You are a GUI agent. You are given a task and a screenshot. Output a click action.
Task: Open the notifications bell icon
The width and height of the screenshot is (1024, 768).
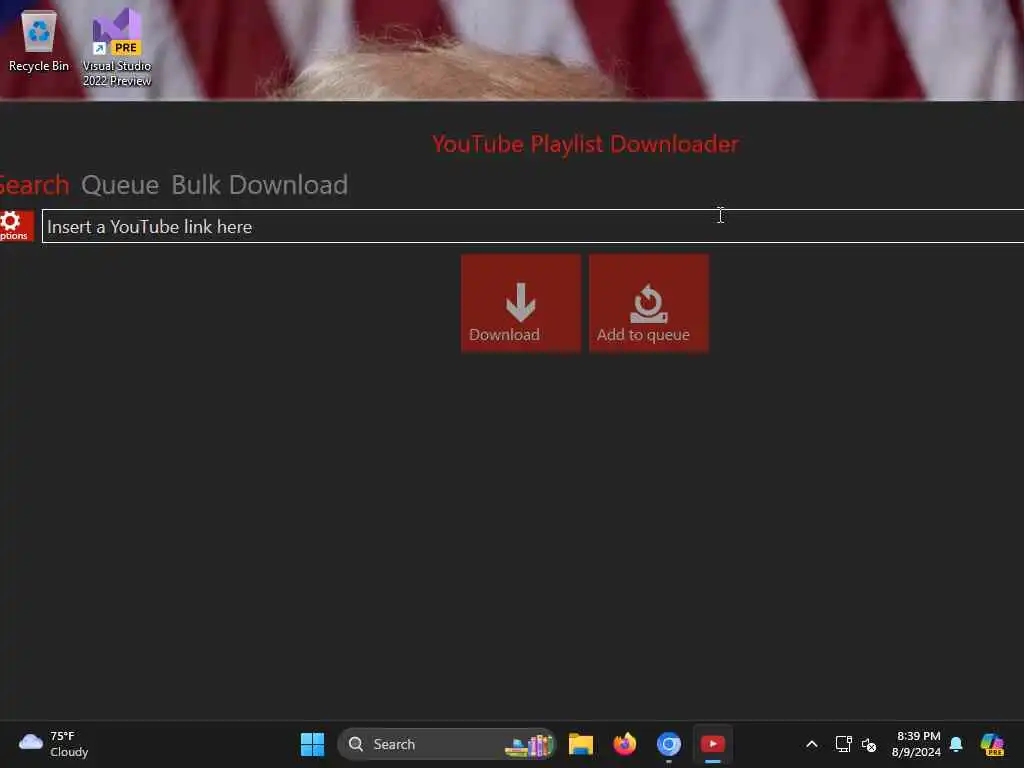tap(956, 744)
